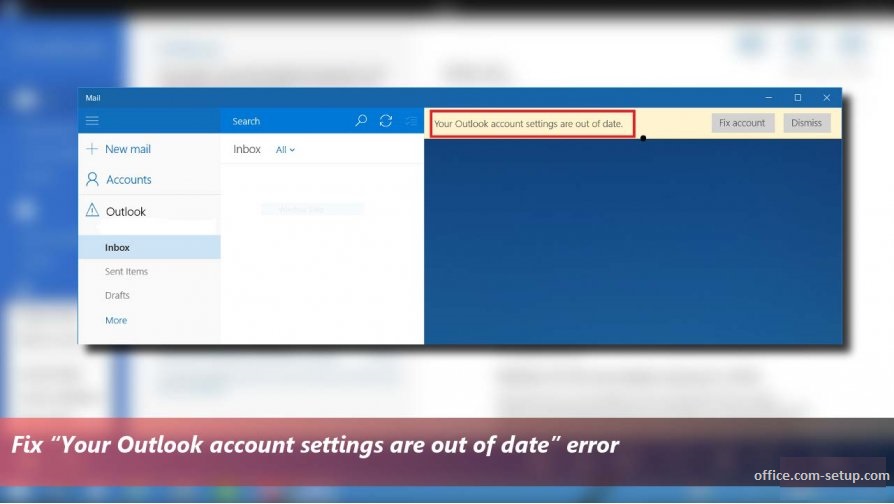Click the plus icon for New mail
The image size is (894, 504).
click(x=92, y=149)
